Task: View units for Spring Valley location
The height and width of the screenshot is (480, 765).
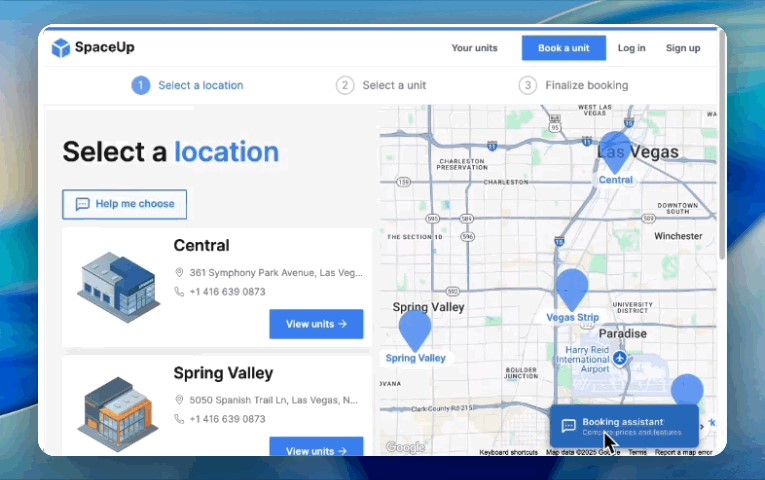Action: [316, 450]
